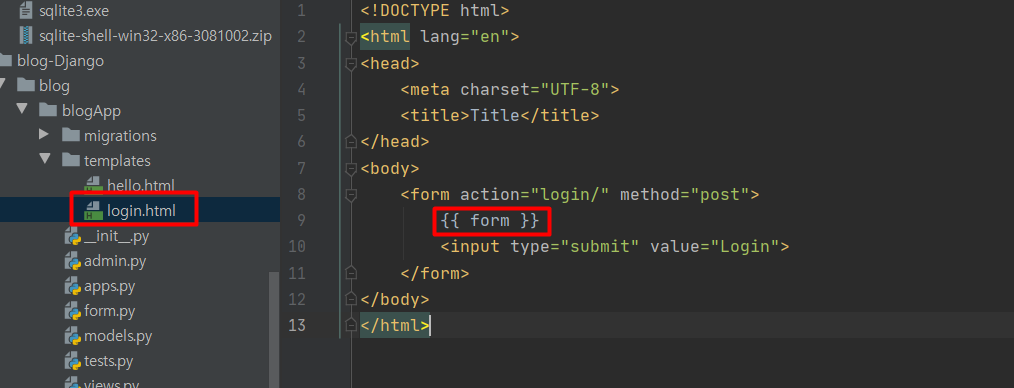Fold the head tag on line 3
Screen dimensions: 1014x388
[351, 64]
